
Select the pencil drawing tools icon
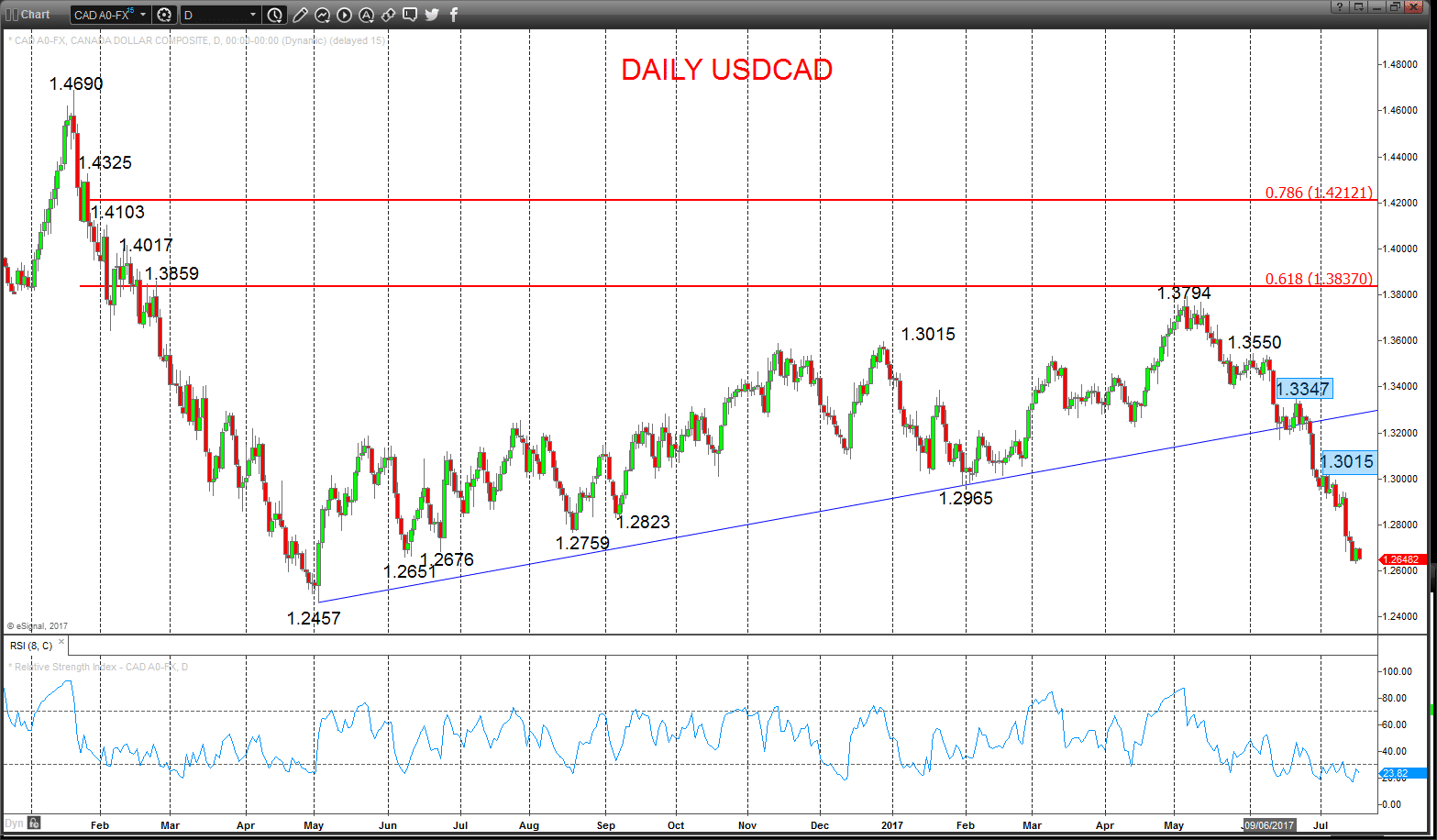click(x=301, y=15)
